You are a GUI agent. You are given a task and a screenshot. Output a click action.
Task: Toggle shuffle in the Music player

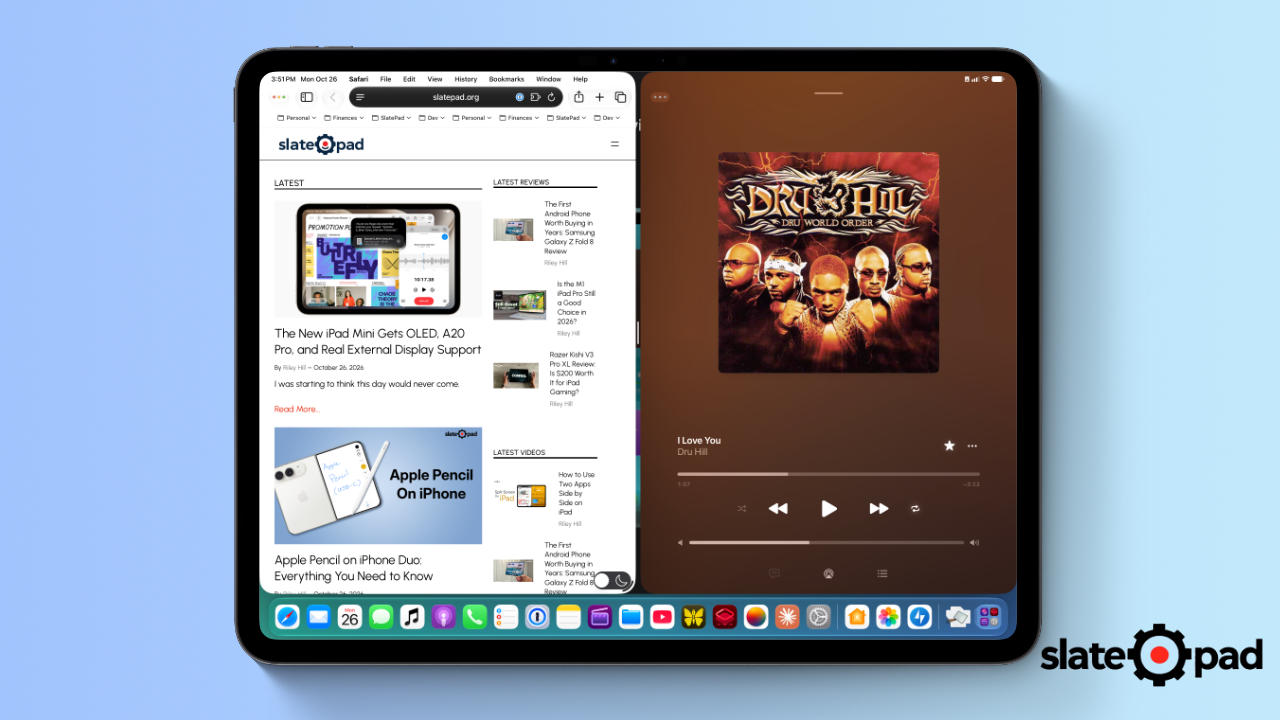coord(742,508)
